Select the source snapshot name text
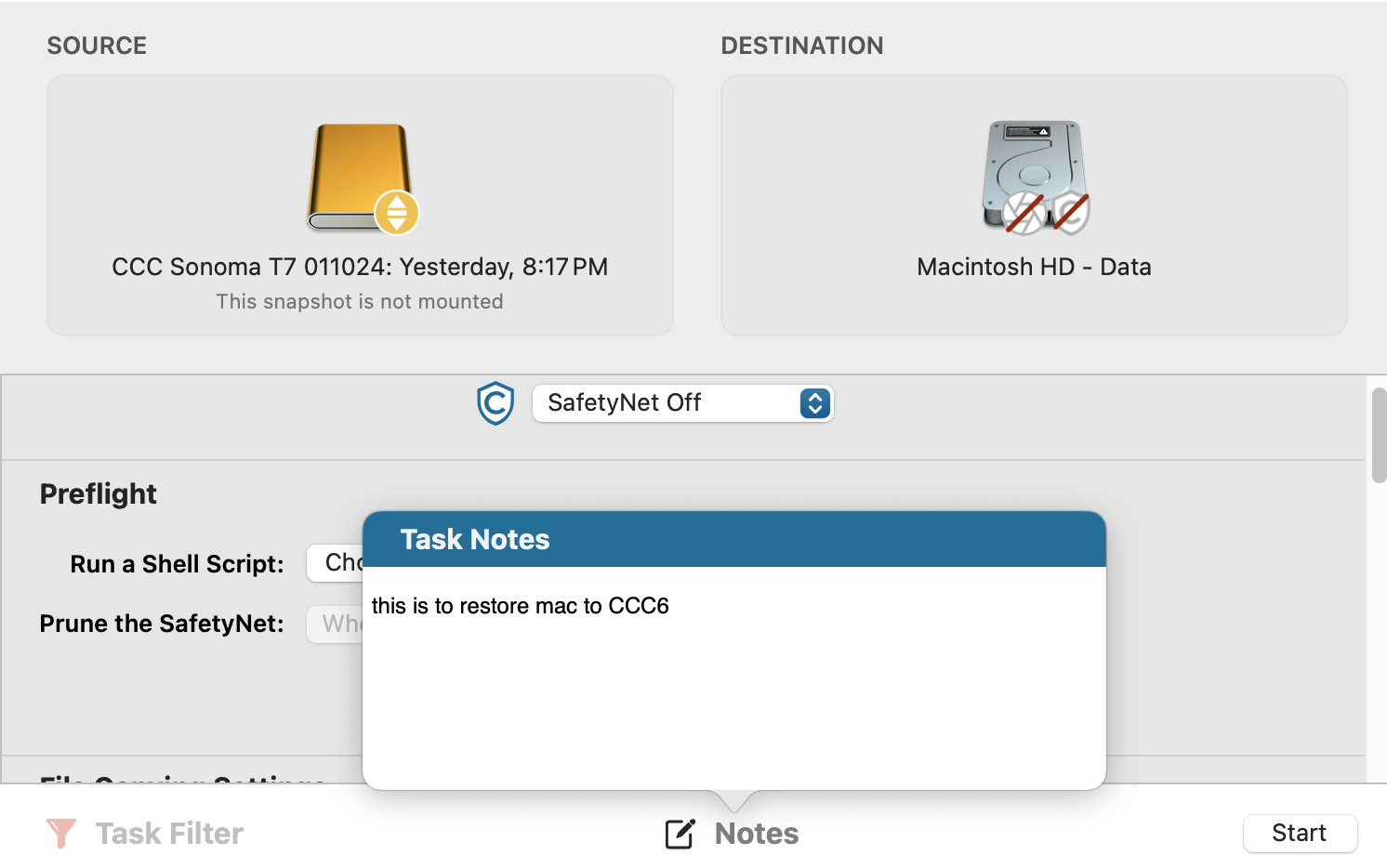This screenshot has width=1387, height=868. click(x=360, y=268)
